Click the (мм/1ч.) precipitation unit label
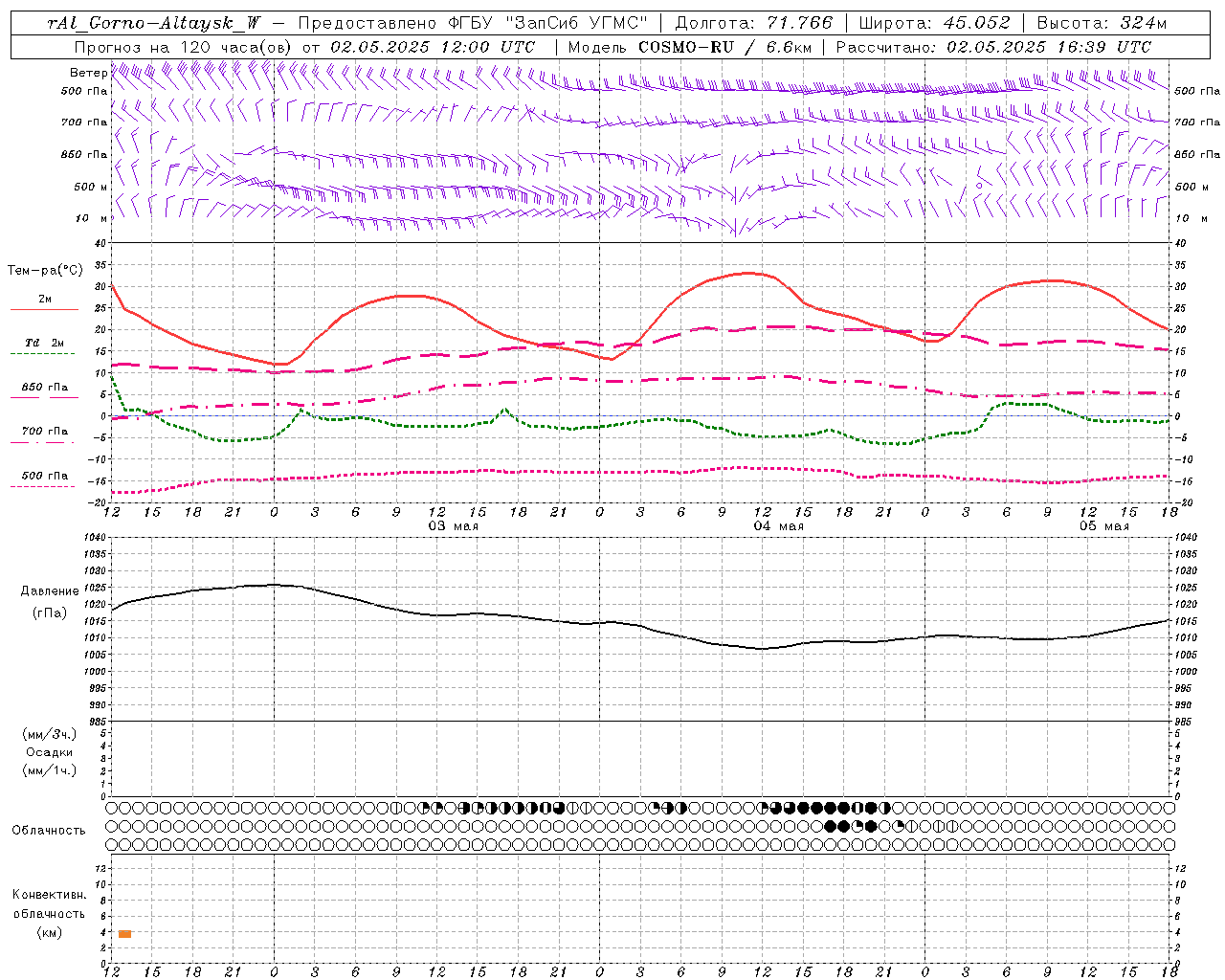 point(50,770)
